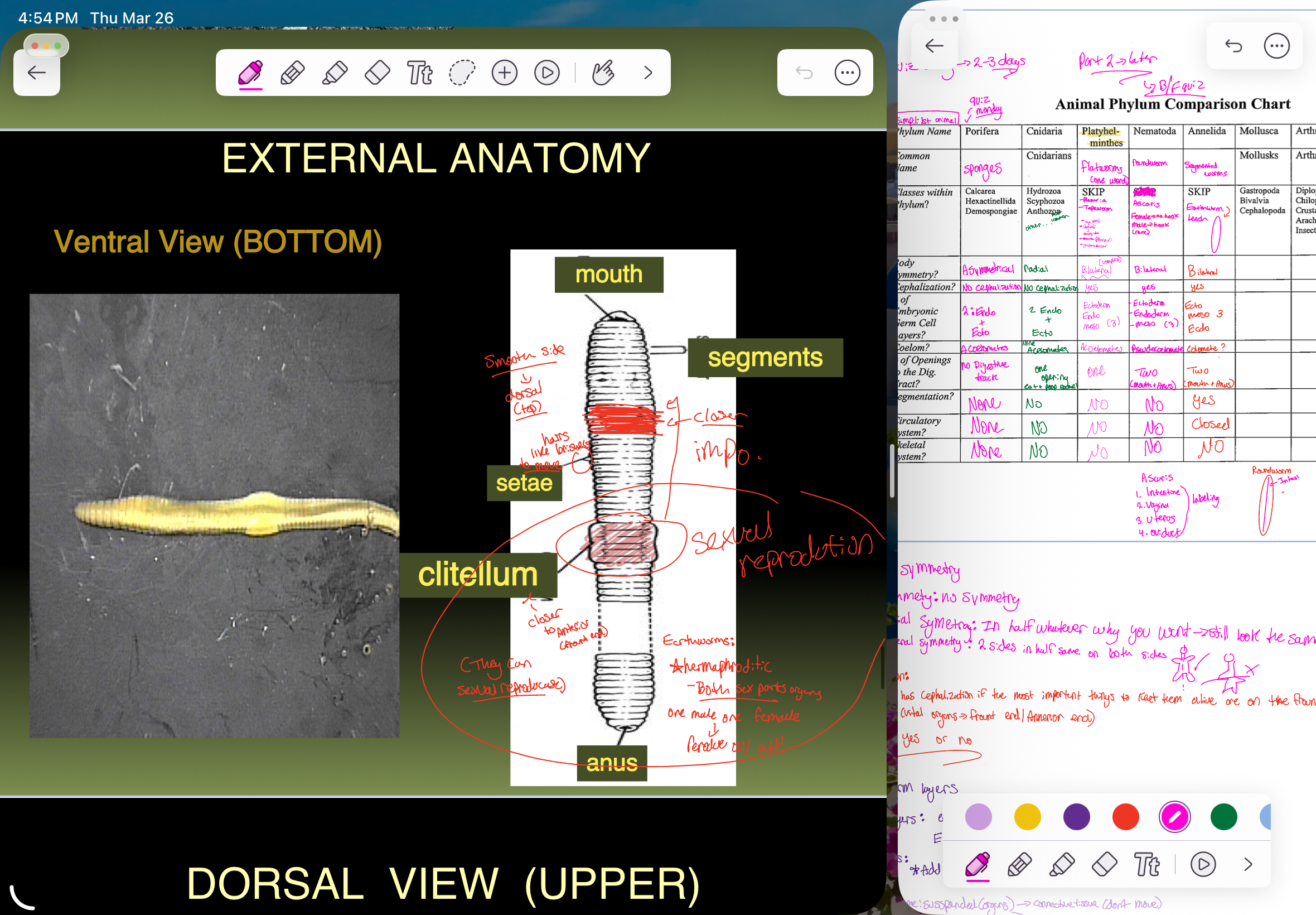Toggle the finger touch drawing mode

(x=603, y=73)
